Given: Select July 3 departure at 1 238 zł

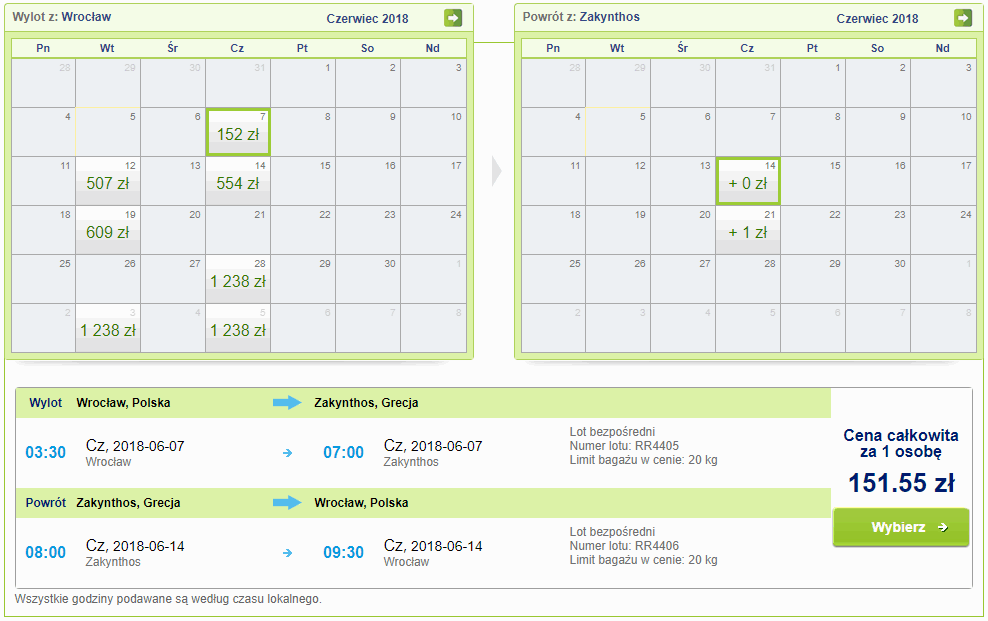Looking at the screenshot, I should (x=108, y=329).
